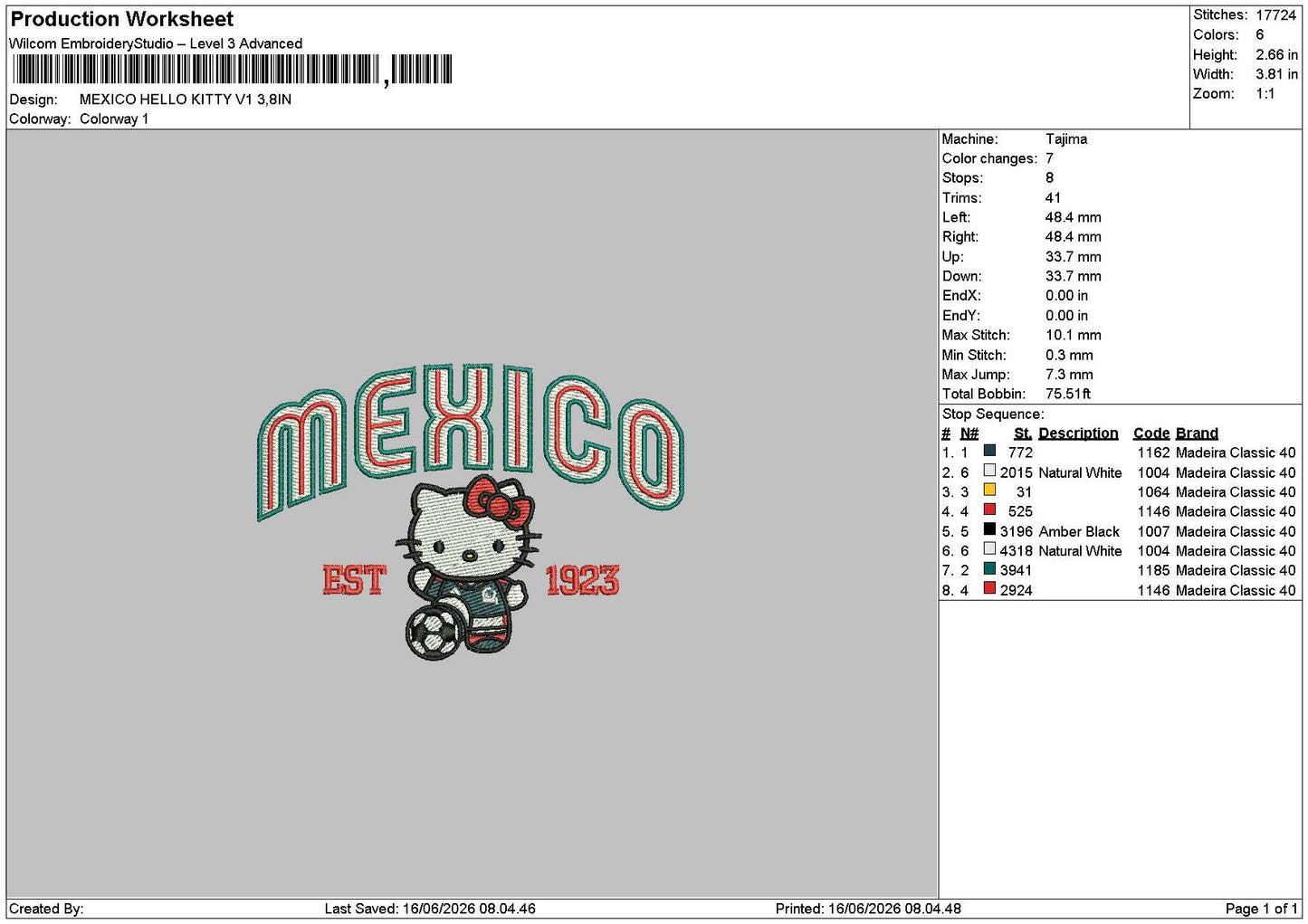Image resolution: width=1308 pixels, height=924 pixels.
Task: Click 'Natural White' in stop row 2
Action: (x=1080, y=472)
